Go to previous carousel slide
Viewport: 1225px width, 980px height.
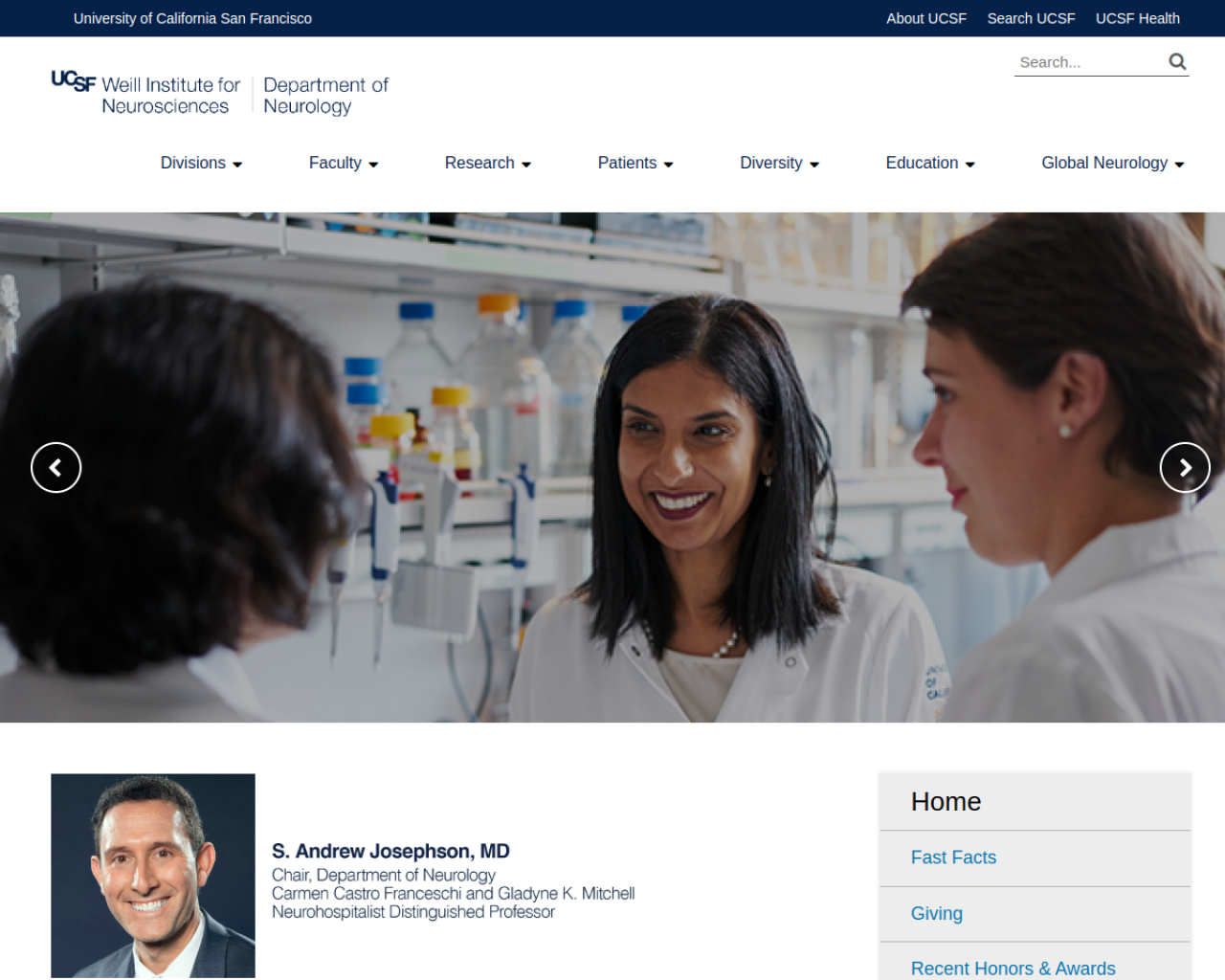pos(56,467)
